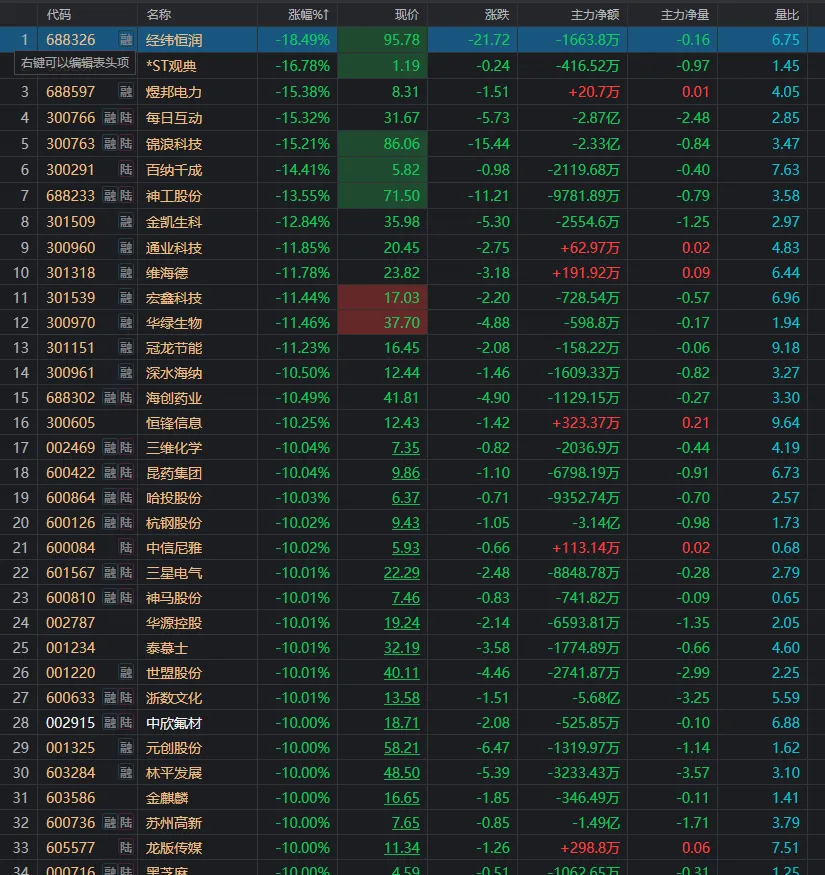Image resolution: width=825 pixels, height=875 pixels.
Task: Click the 融 badge on the 通业科技 row
Action: coord(126,248)
